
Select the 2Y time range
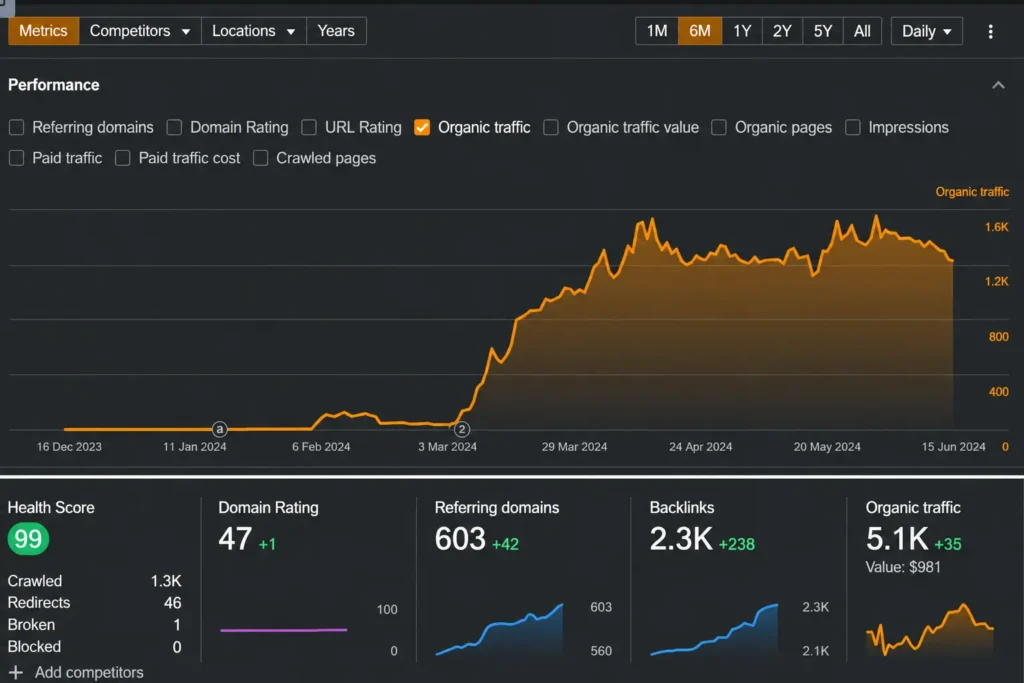click(x=782, y=31)
